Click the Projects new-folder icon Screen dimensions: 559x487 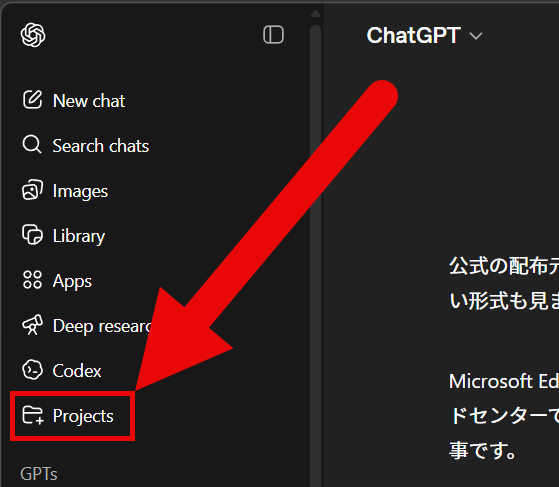[33, 415]
